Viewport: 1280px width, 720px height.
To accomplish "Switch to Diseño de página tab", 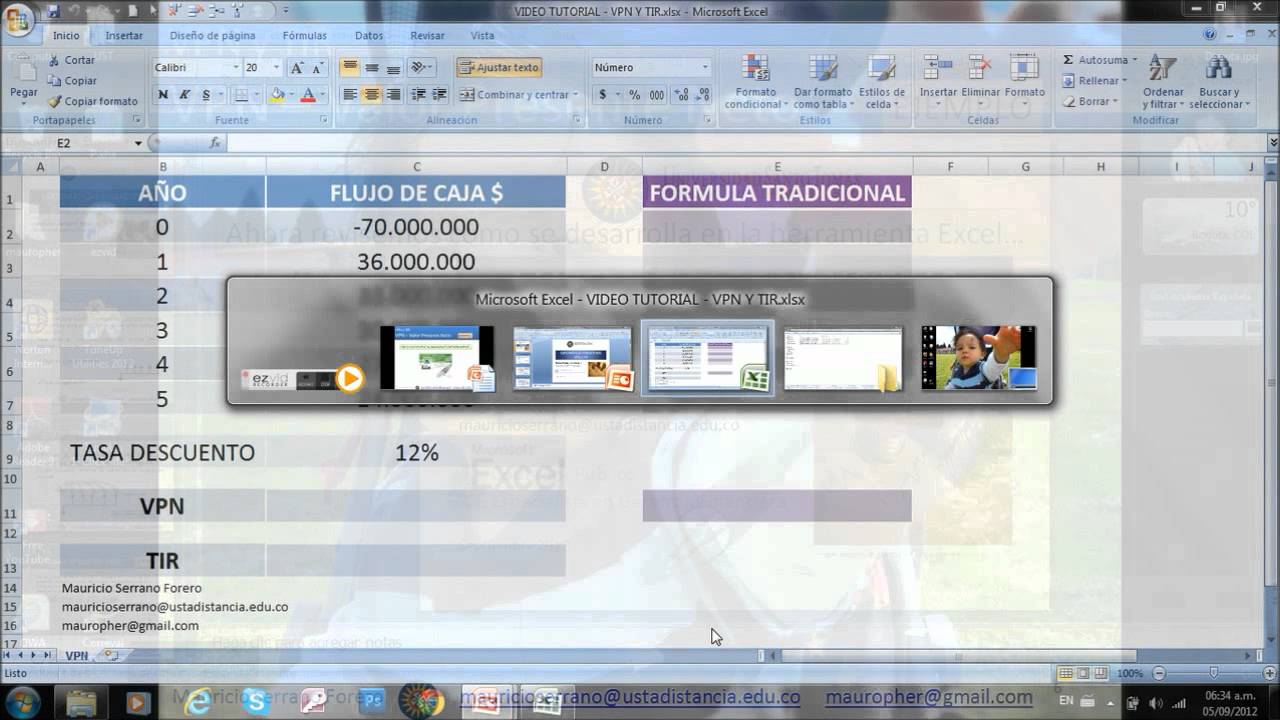I will (212, 35).
